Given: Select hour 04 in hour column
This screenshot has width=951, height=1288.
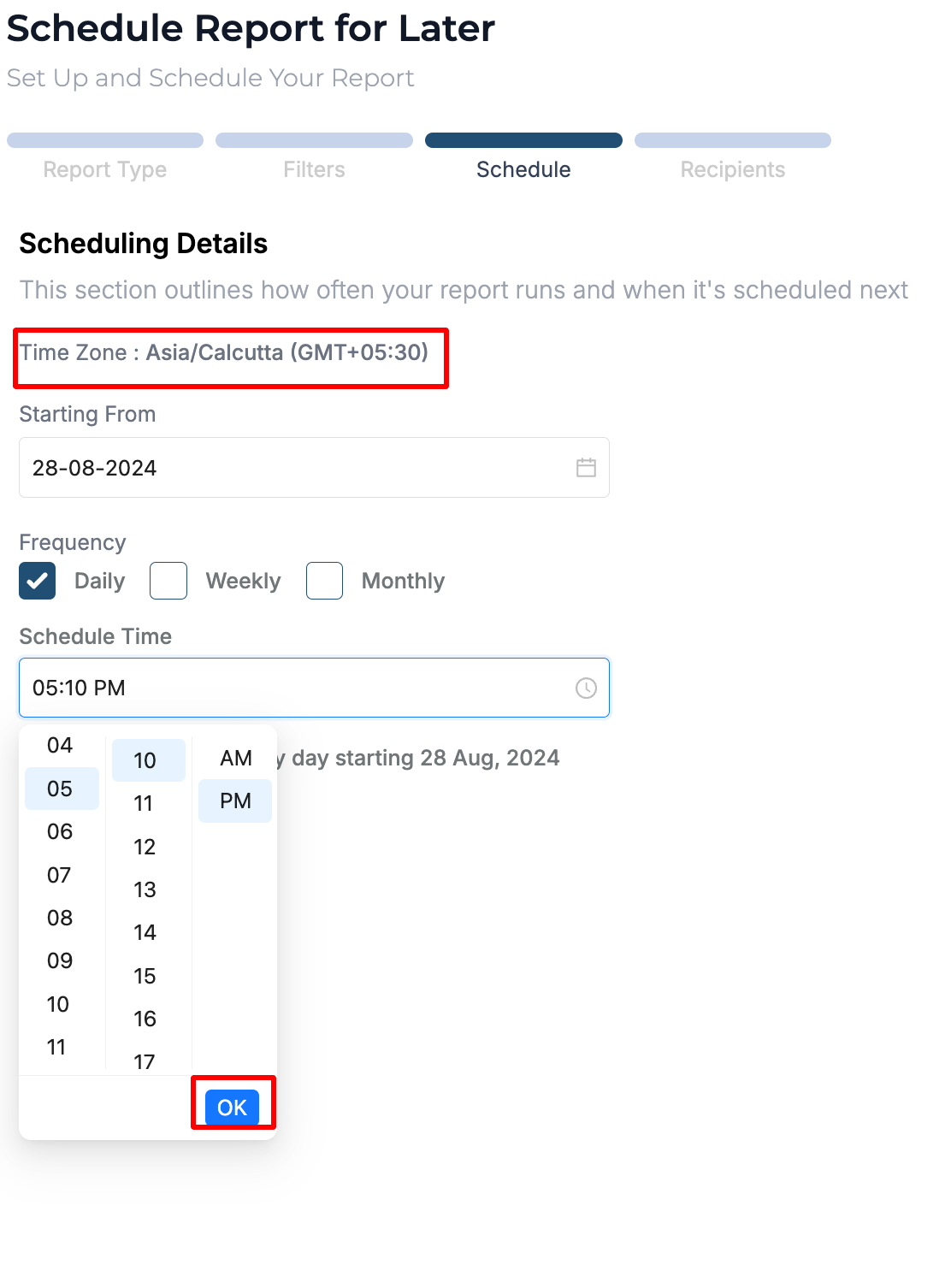Looking at the screenshot, I should click(x=60, y=745).
